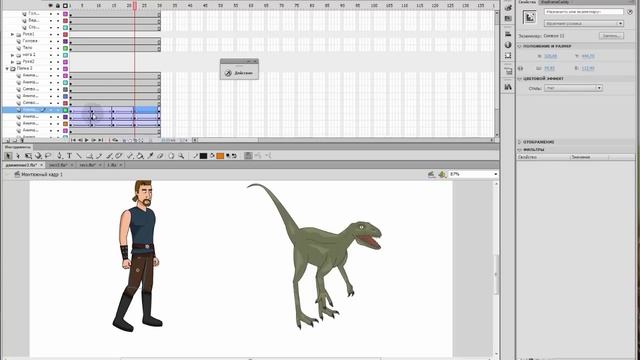Click the black and white reset icon

[x=228, y=156]
